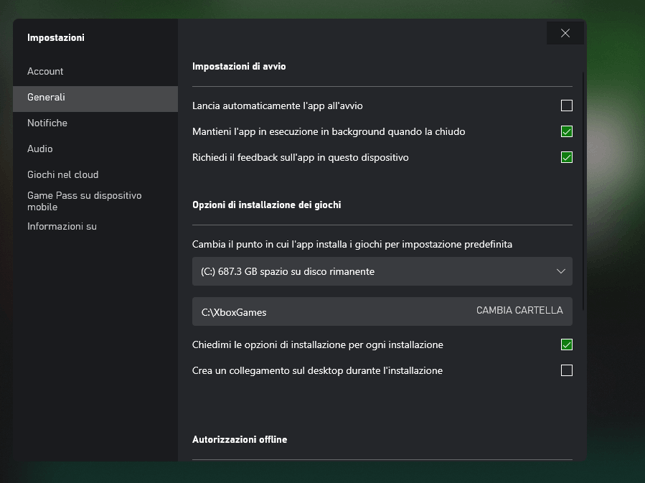Click the Opzioni di installazione dei giochi heading
The width and height of the screenshot is (645, 483).
pos(266,205)
